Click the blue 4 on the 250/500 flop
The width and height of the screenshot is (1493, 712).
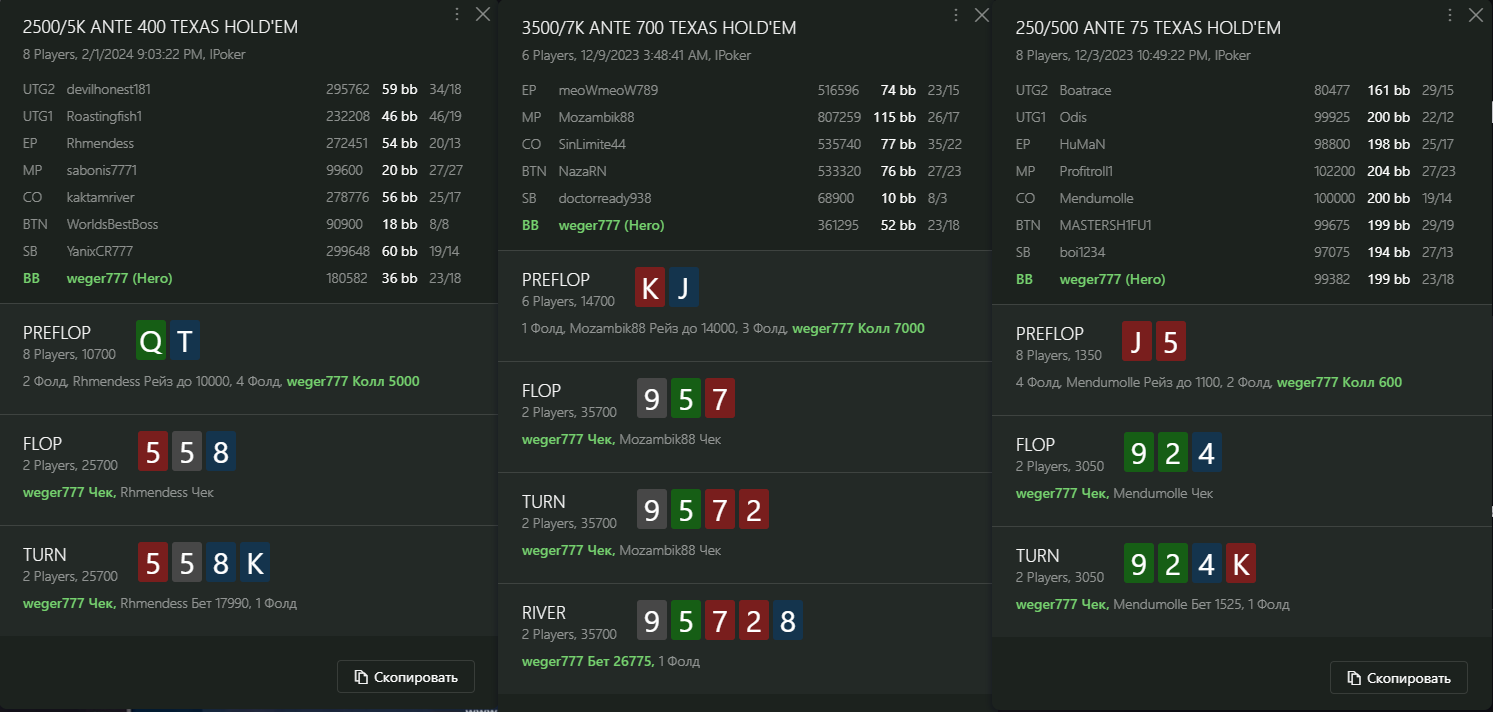1206,454
